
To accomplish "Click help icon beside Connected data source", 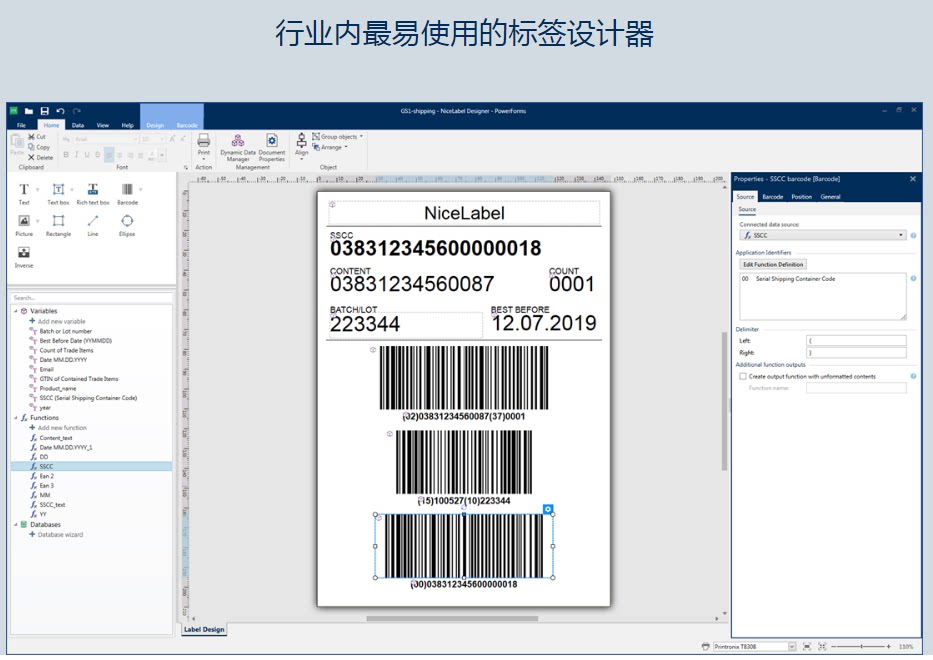I will pyautogui.click(x=913, y=236).
